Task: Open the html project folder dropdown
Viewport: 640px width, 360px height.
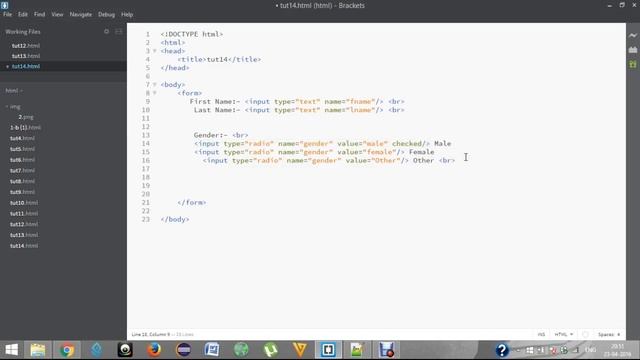Action: click(x=14, y=91)
